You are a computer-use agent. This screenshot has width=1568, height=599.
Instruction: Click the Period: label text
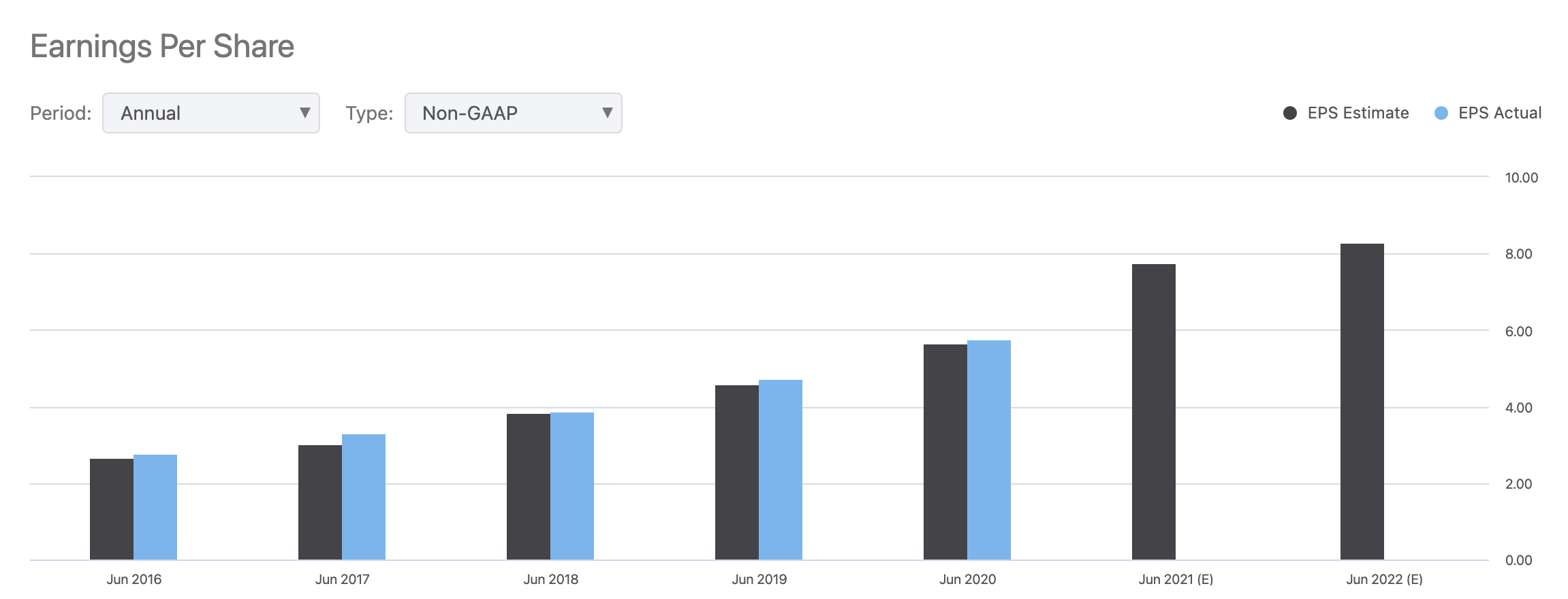pos(61,113)
